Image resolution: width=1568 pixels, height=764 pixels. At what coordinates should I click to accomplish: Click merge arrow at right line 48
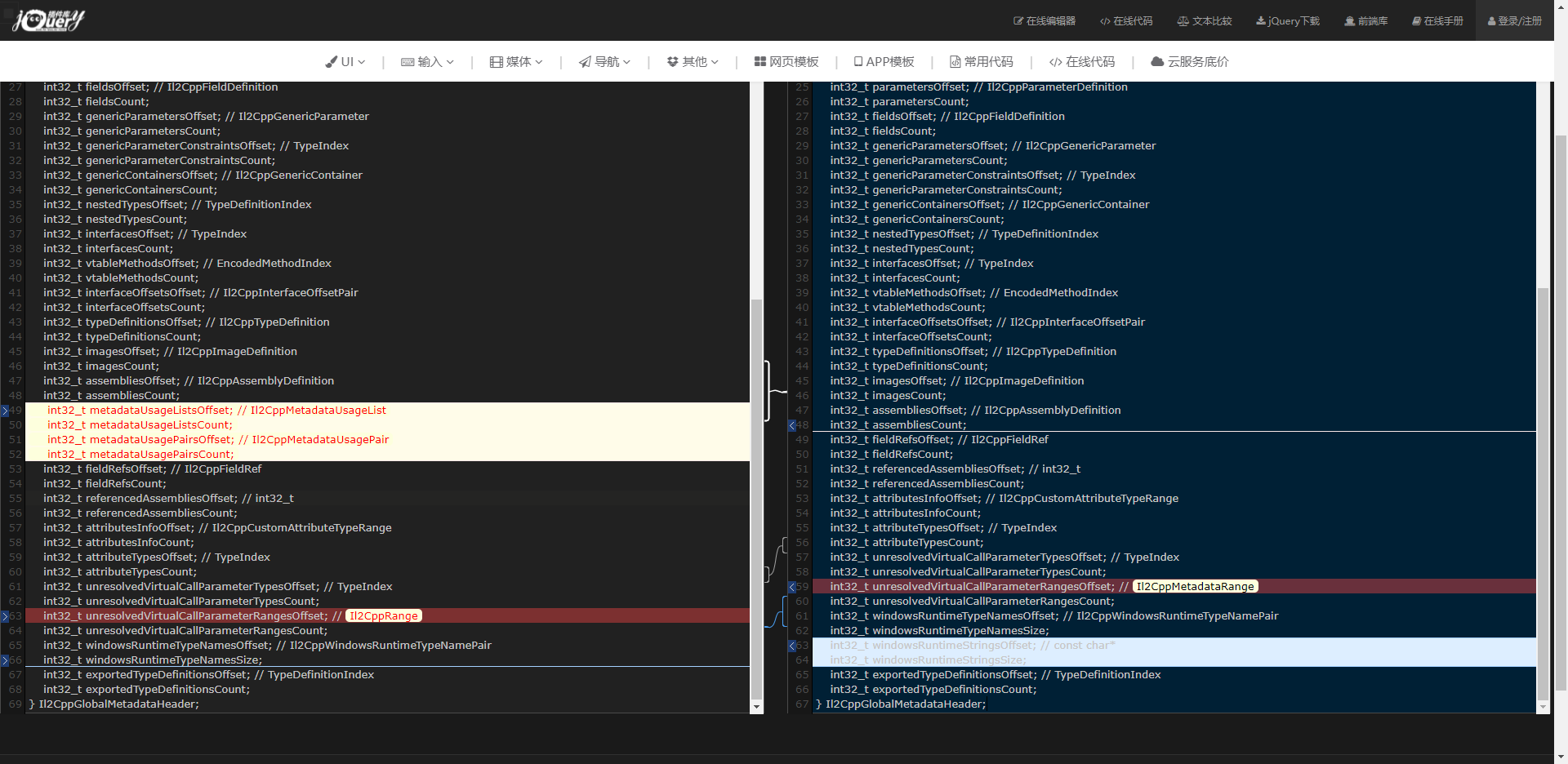tap(792, 425)
